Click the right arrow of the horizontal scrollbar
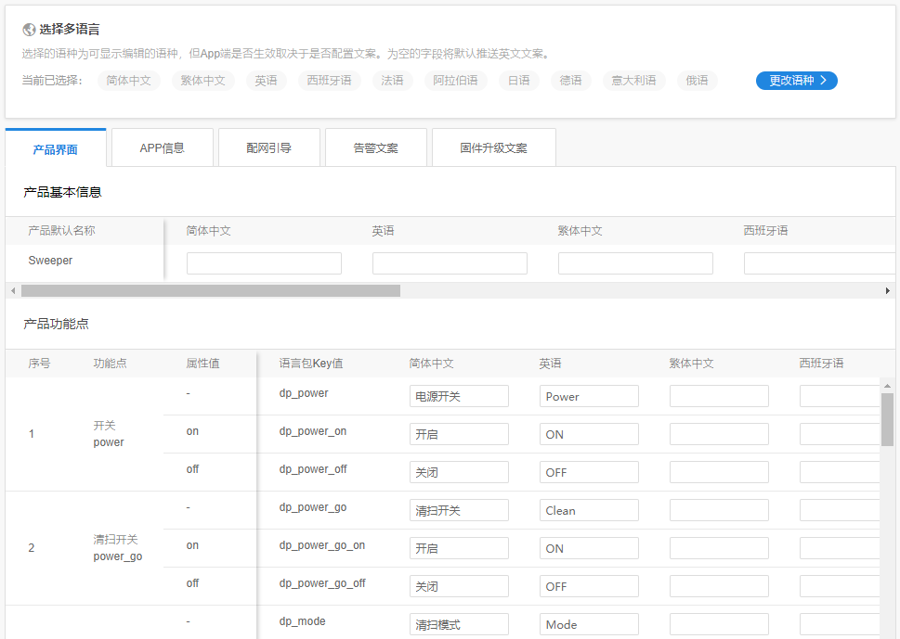 (888, 290)
